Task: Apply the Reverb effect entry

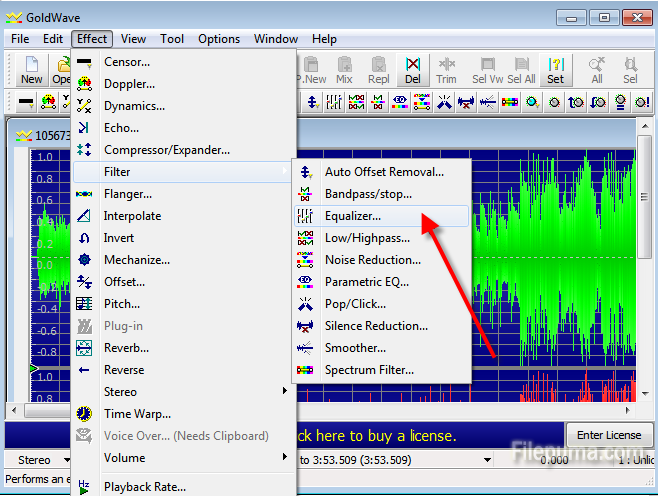Action: [126, 348]
